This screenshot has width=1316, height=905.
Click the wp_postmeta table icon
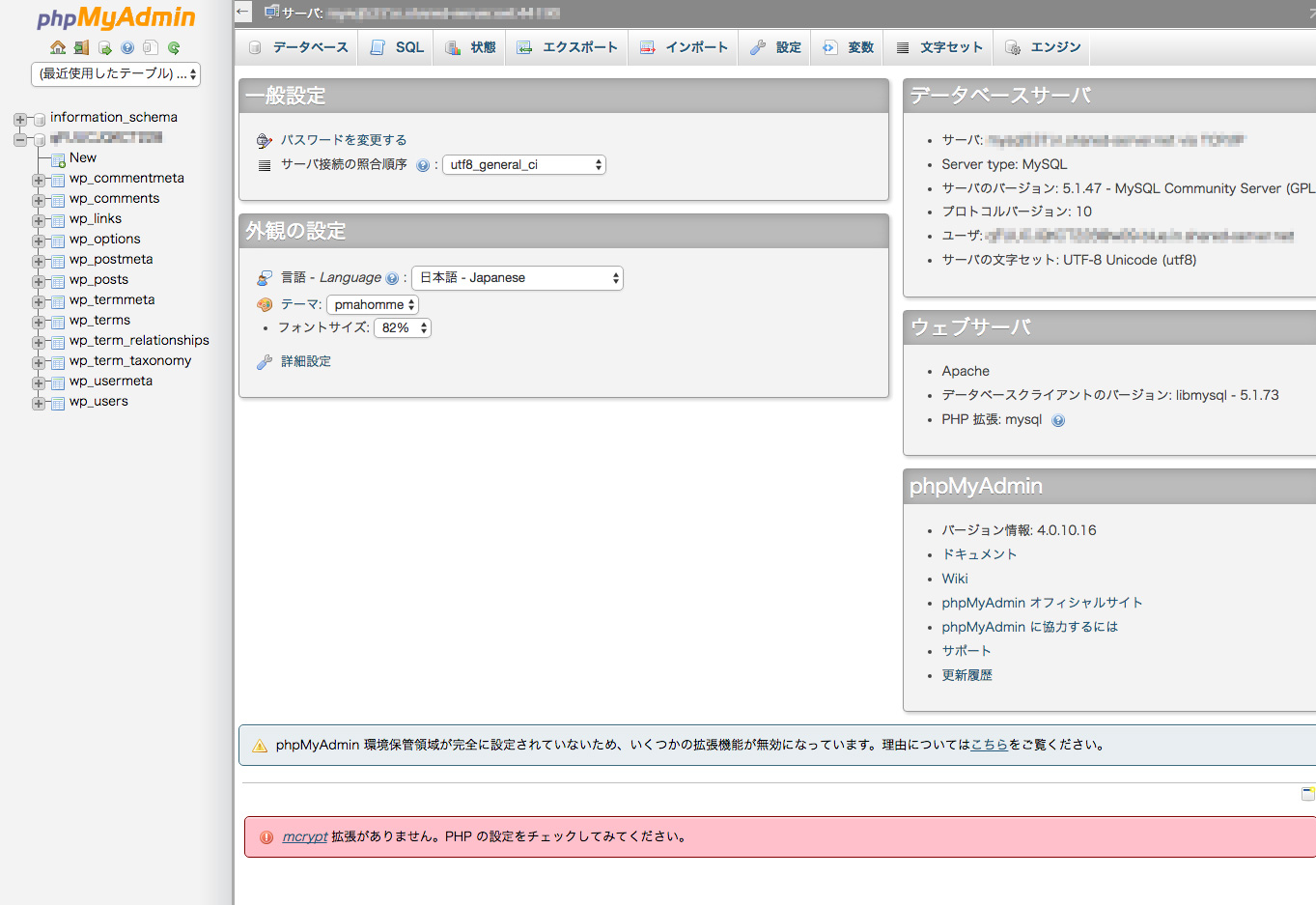(x=58, y=262)
